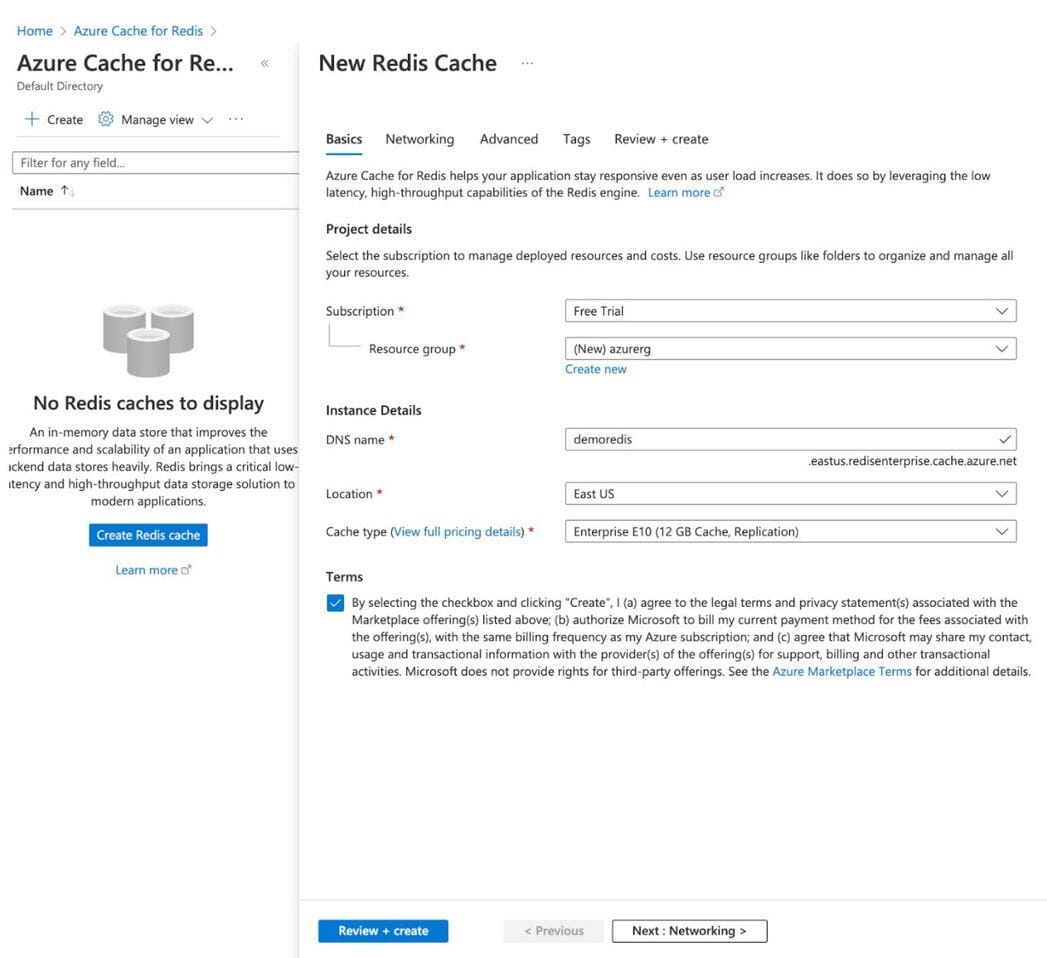Switch to the Networking tab
The image size is (1047, 958).
pos(419,139)
